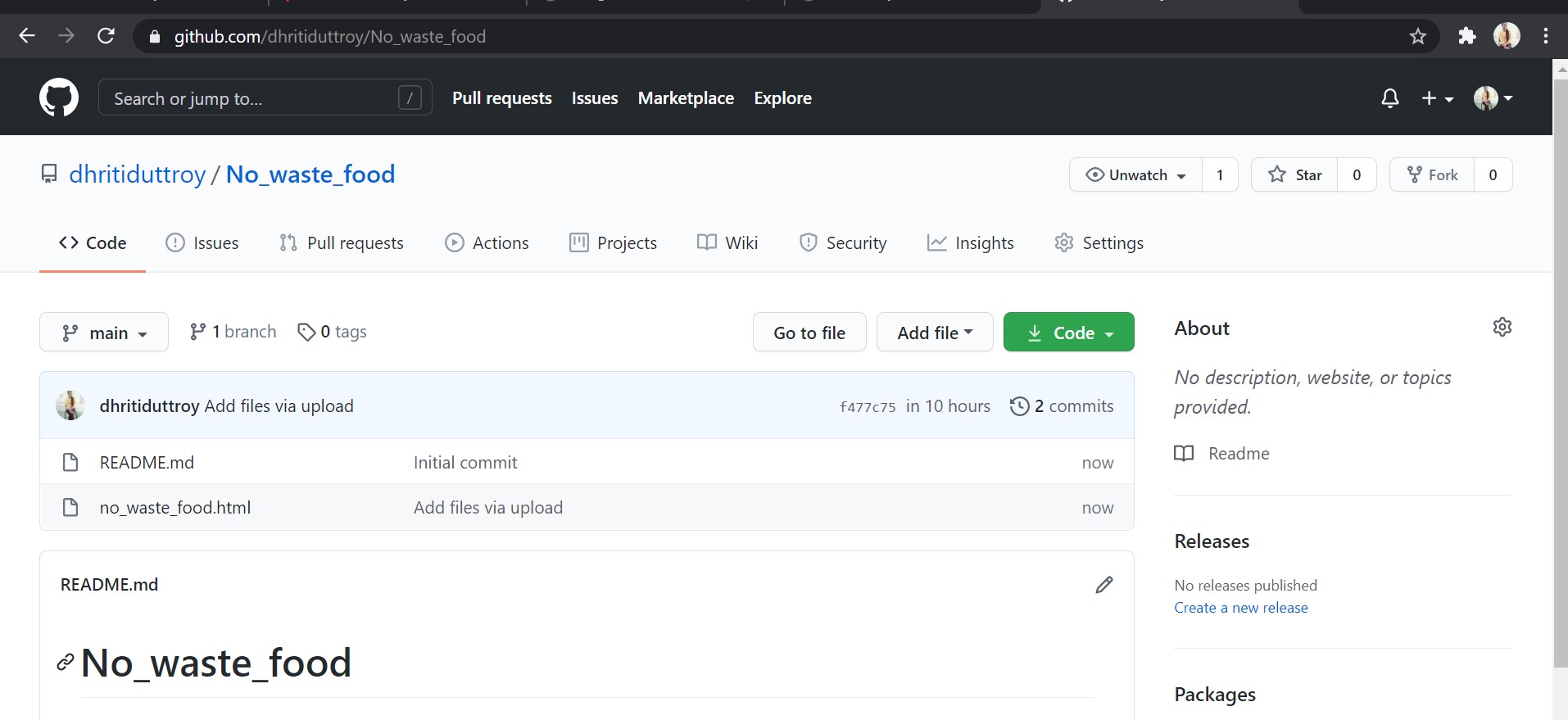Click the browser forward arrow
Viewport: 1568px width, 720px height.
66,36
